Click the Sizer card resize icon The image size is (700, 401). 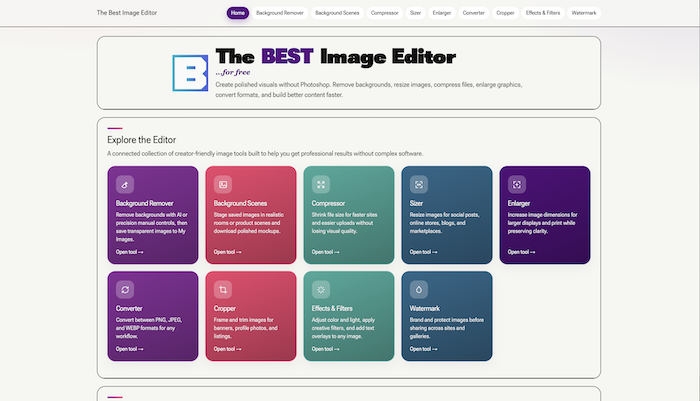(x=419, y=184)
